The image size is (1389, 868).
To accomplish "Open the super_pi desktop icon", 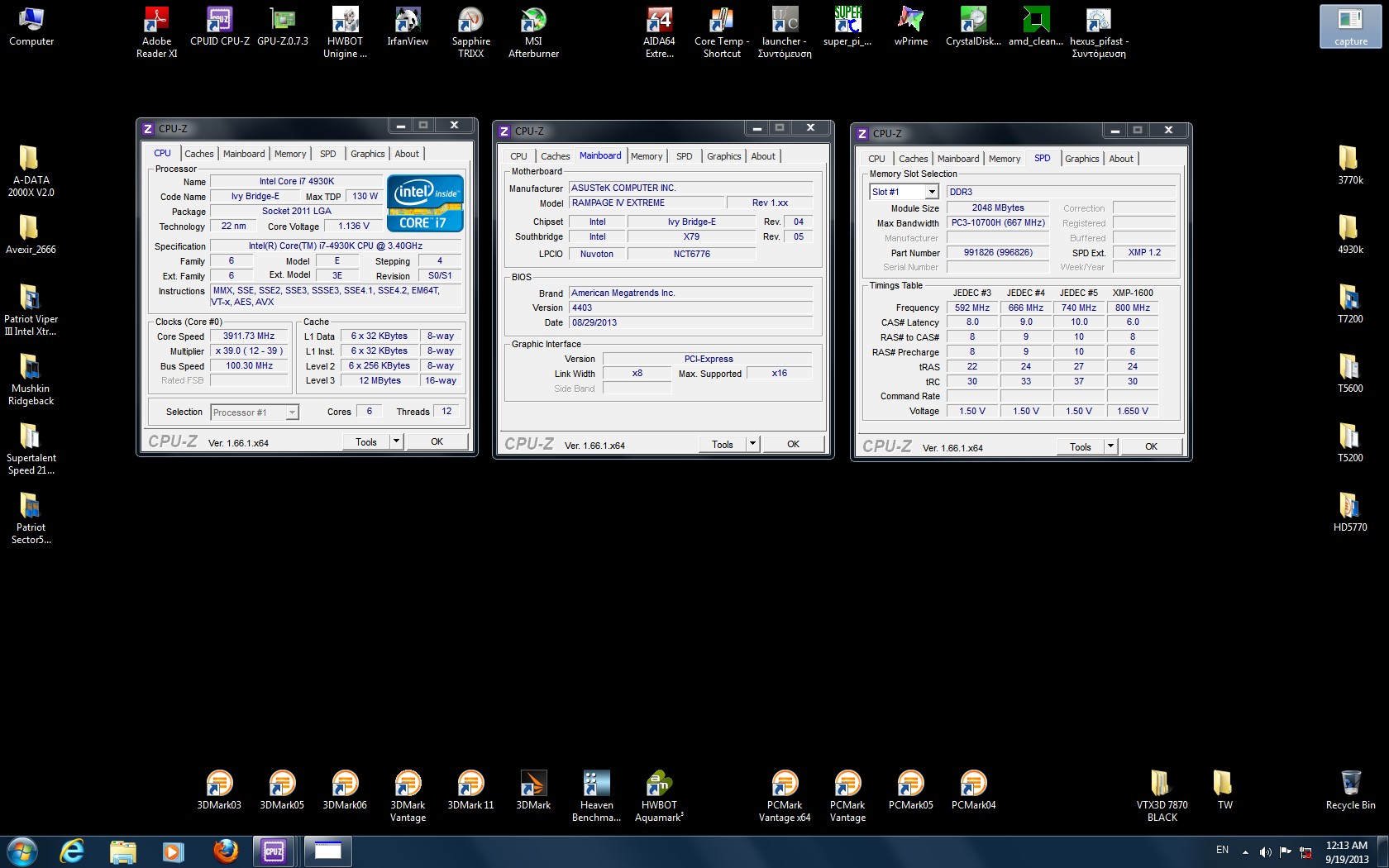I will tap(847, 26).
